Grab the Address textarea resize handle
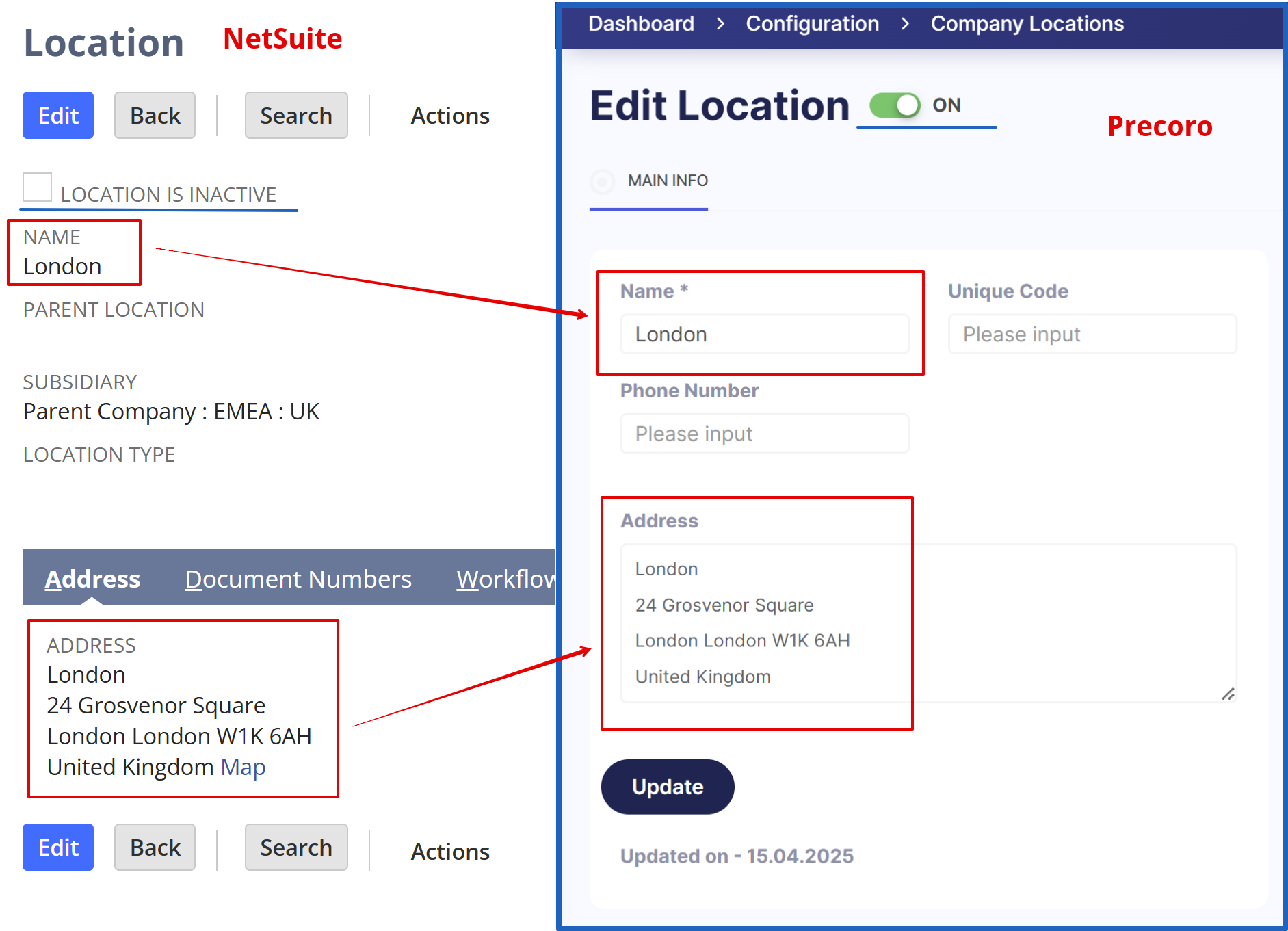 click(x=1228, y=694)
